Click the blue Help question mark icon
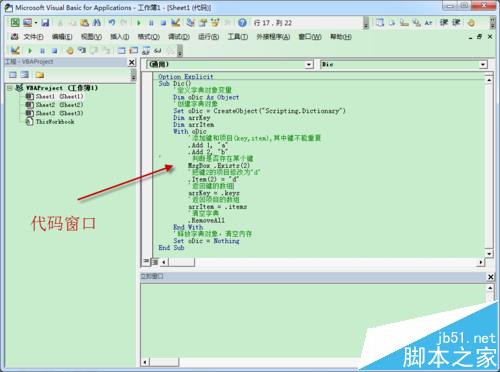The height and width of the screenshot is (372, 500). [x=242, y=23]
